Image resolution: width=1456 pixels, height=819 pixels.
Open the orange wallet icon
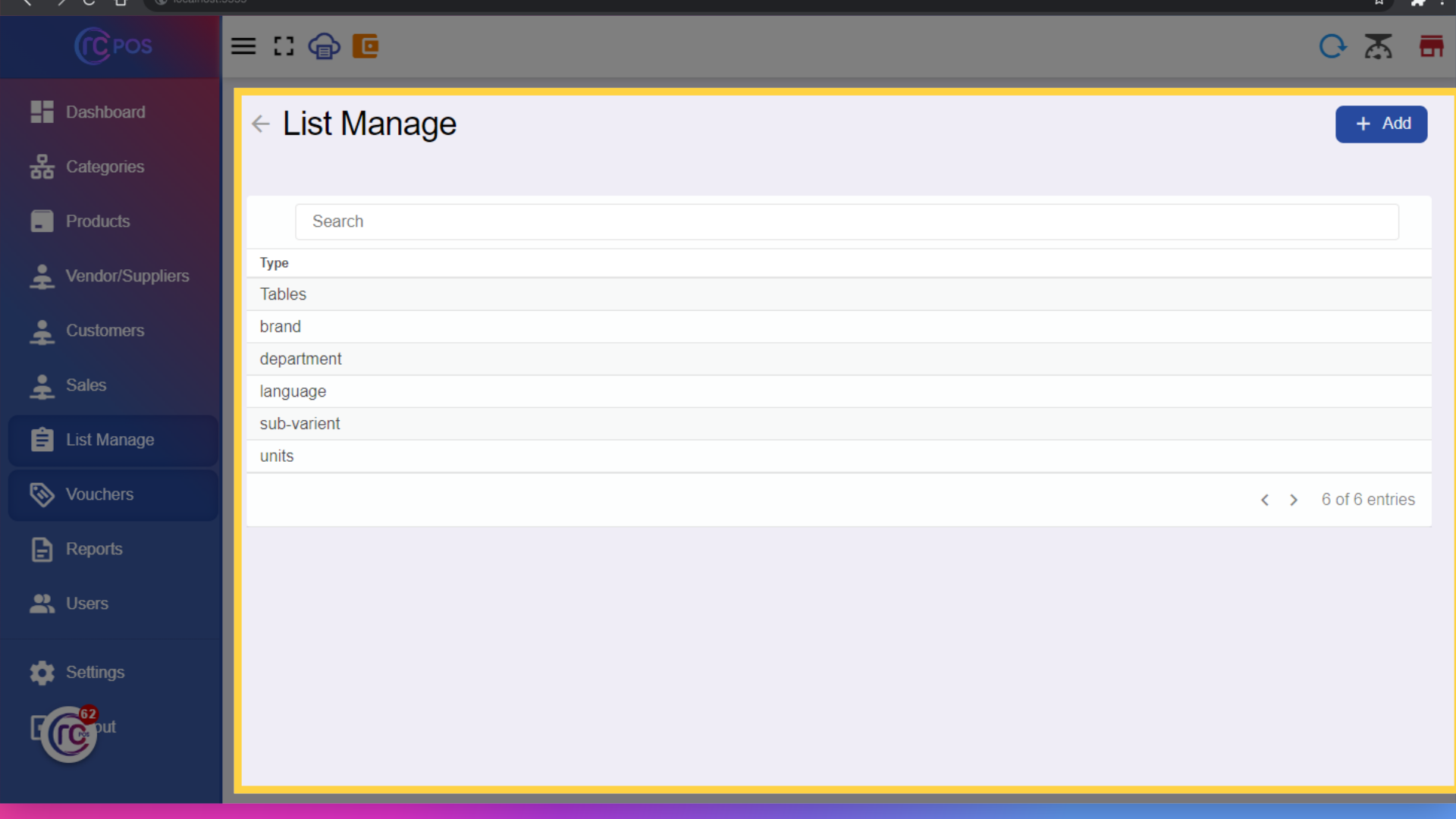pos(366,46)
